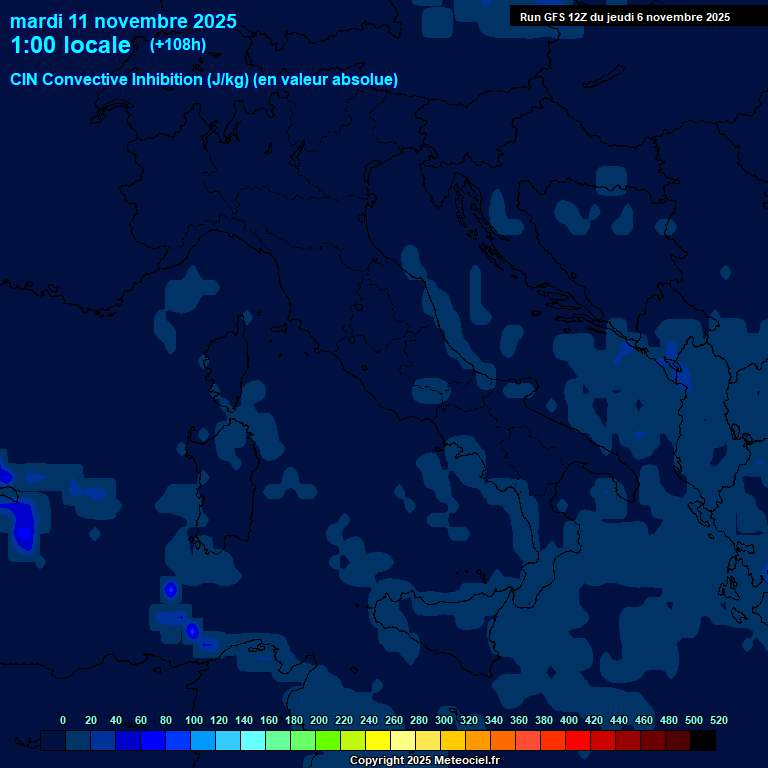Viewport: 768px width, 768px height.
Task: Click the orange legend swatch below 340
Action: pos(478,741)
